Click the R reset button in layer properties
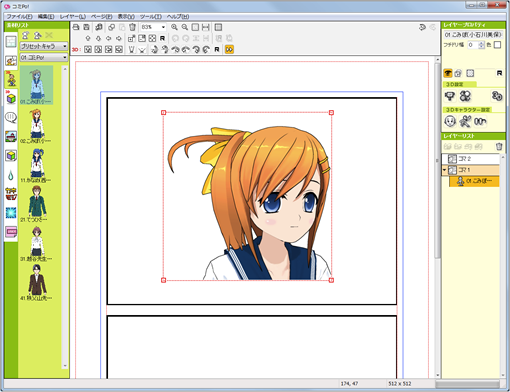Image resolution: width=510 pixels, height=392 pixels. click(x=499, y=73)
